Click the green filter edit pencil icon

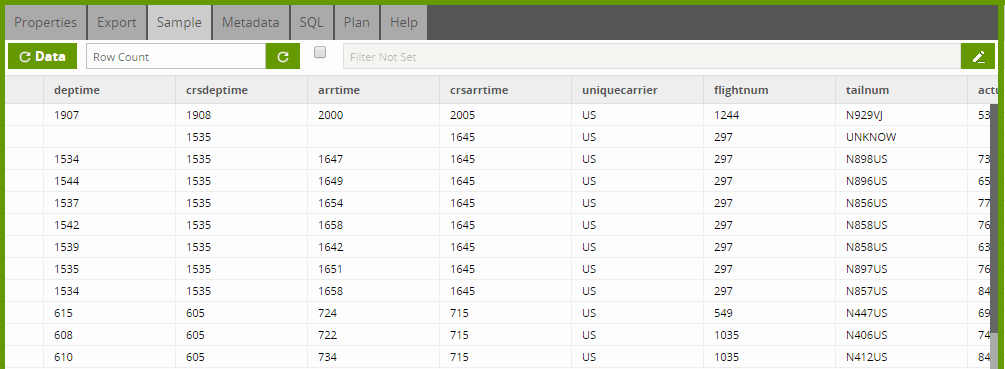tap(978, 56)
